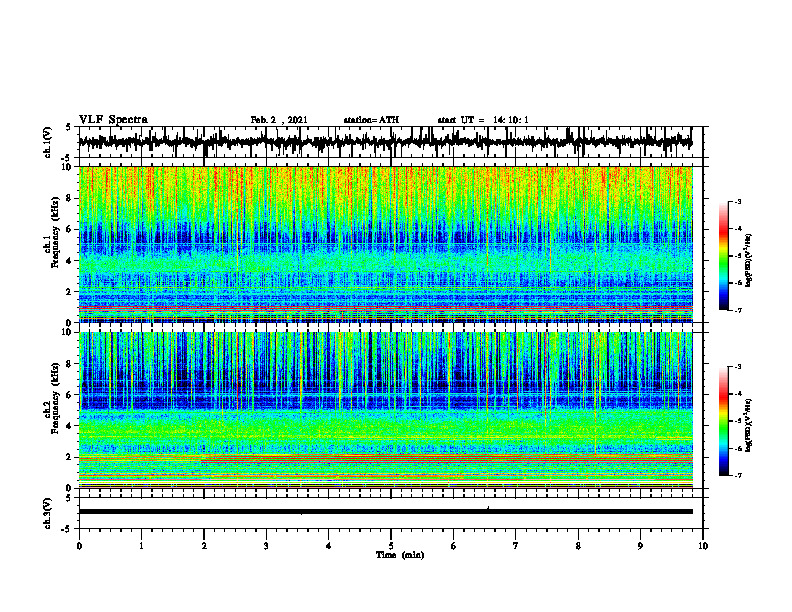The width and height of the screenshot is (792, 612).
Task: Click the "ch.1(V)" waveform axis label
Action: click(x=47, y=142)
